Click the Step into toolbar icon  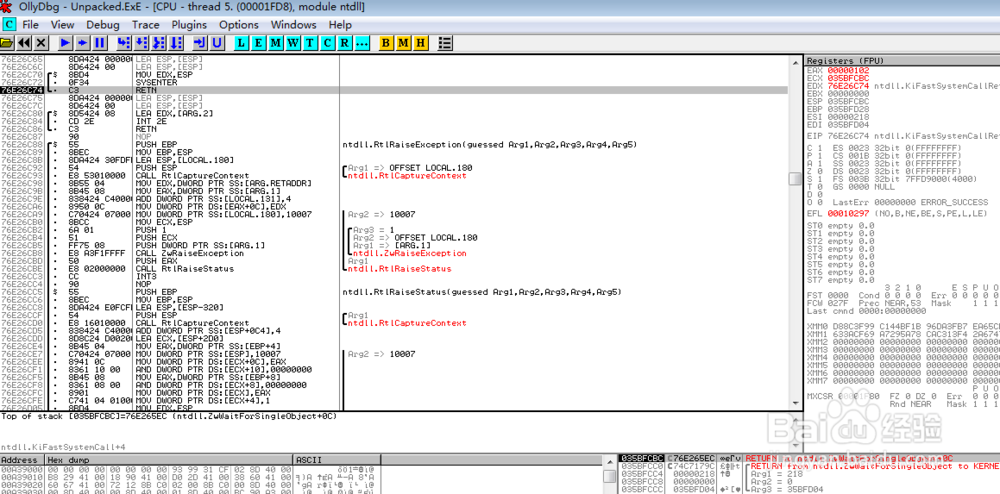[x=124, y=43]
